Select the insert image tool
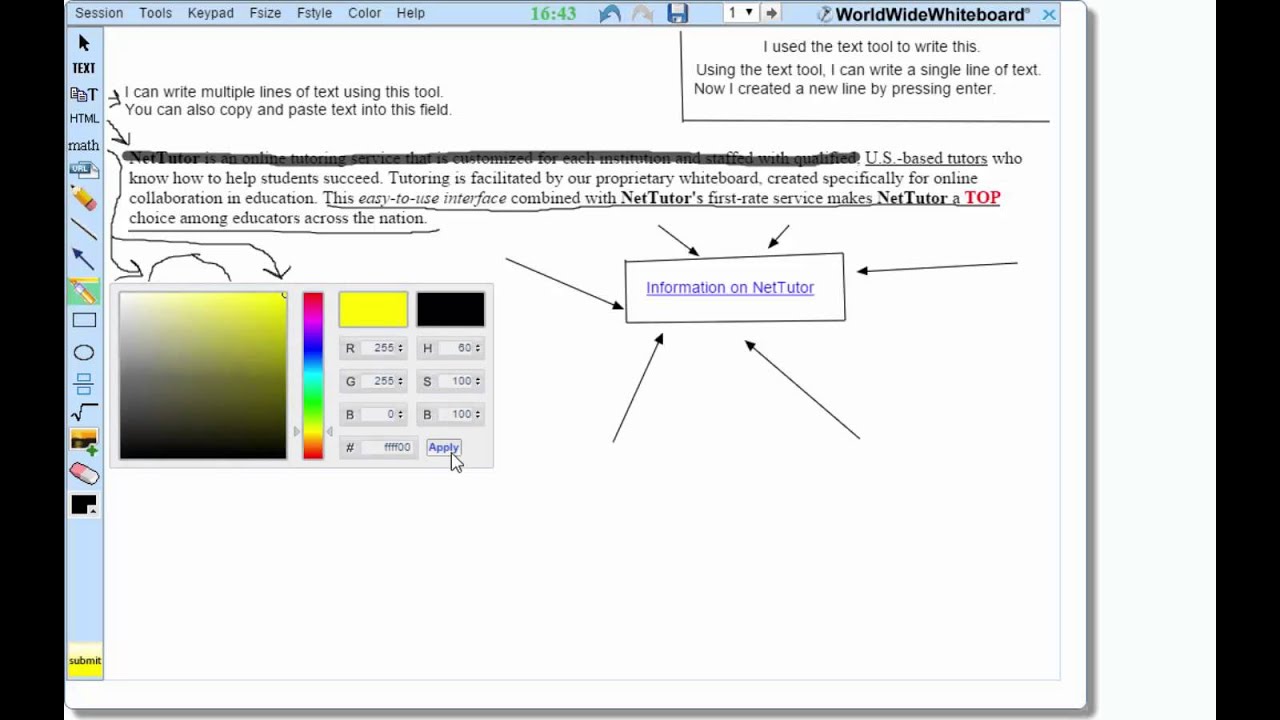Image resolution: width=1280 pixels, height=720 pixels. pyautogui.click(x=84, y=442)
